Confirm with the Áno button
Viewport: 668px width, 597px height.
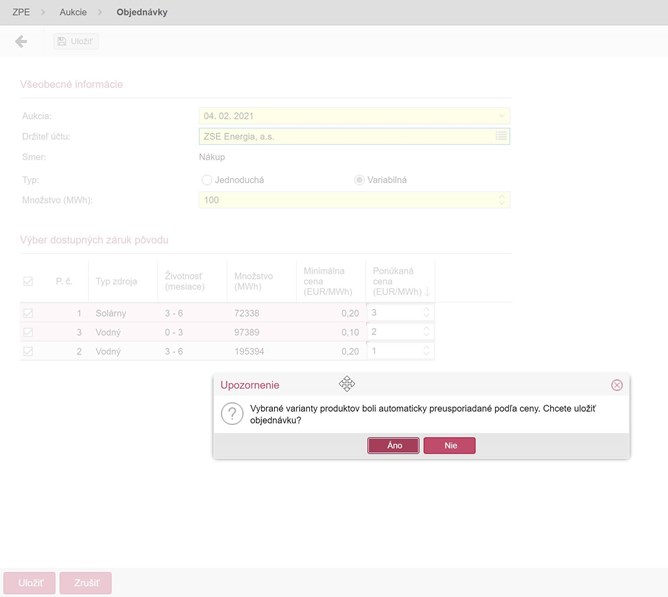(392, 445)
